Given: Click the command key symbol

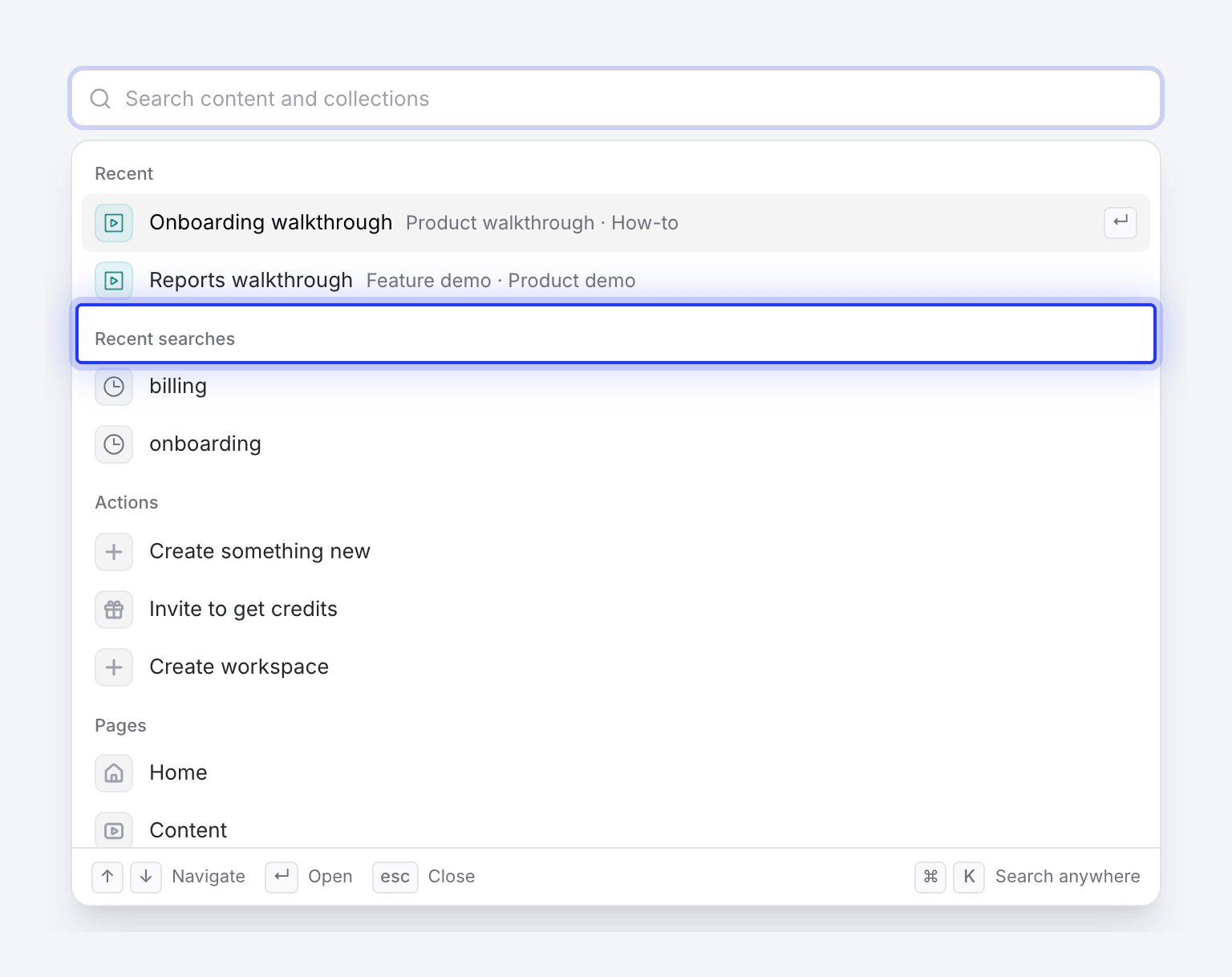Looking at the screenshot, I should tap(930, 877).
